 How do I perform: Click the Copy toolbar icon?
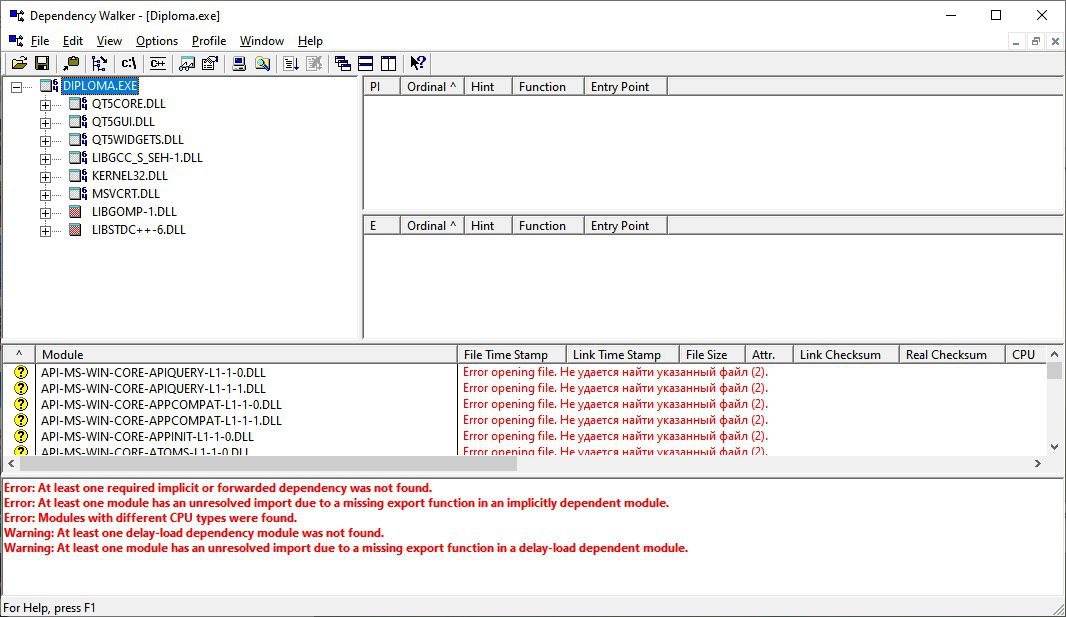coord(71,63)
